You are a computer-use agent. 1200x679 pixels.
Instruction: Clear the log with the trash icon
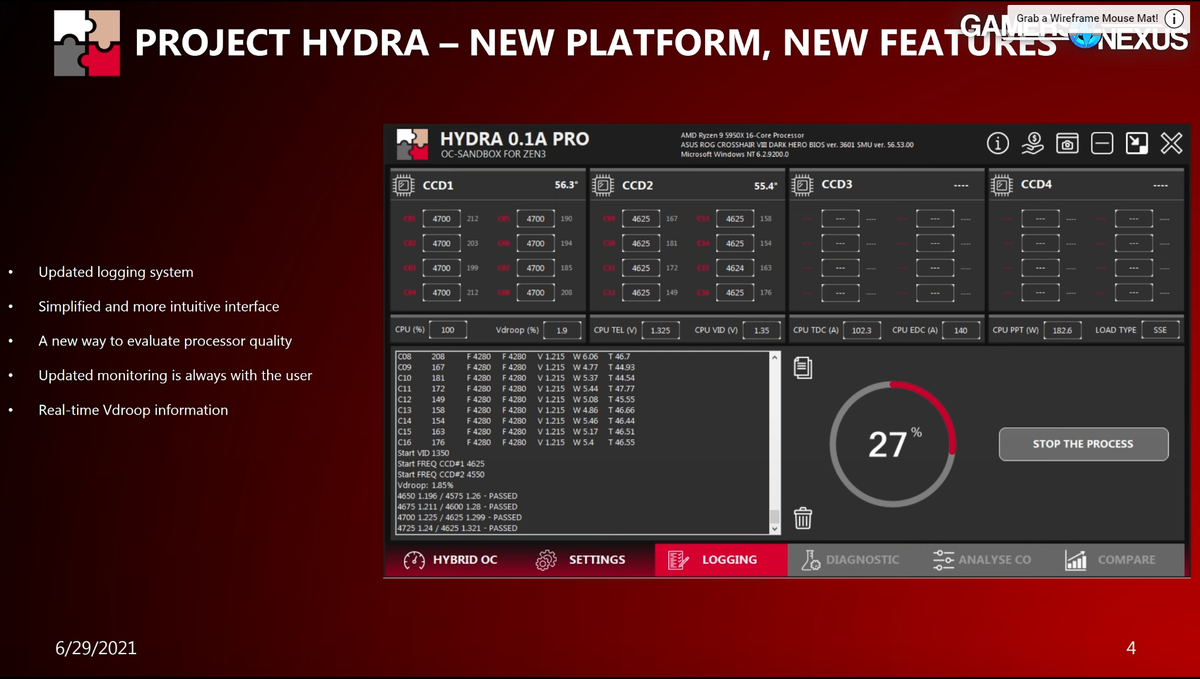pyautogui.click(x=802, y=517)
